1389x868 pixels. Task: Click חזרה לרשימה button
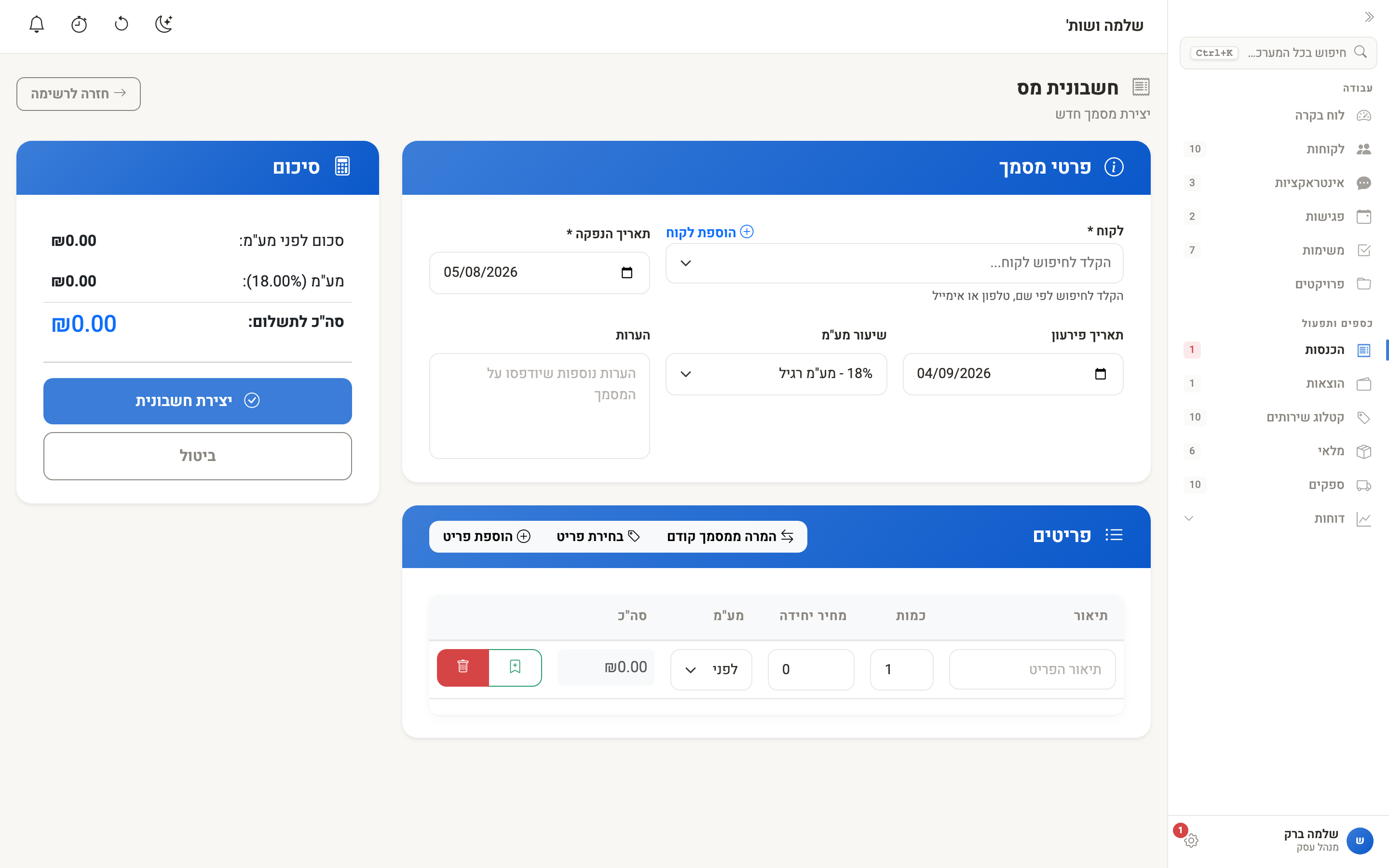point(79,94)
